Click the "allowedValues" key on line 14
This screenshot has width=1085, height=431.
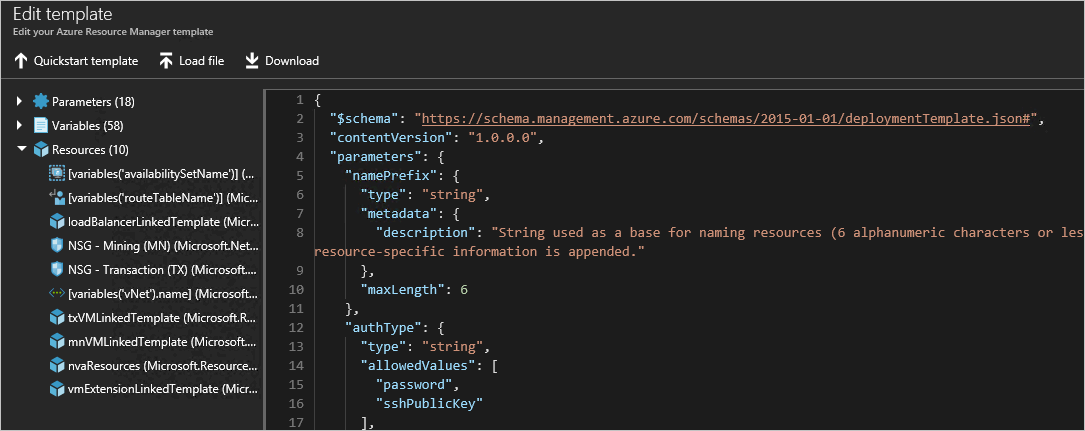point(418,366)
